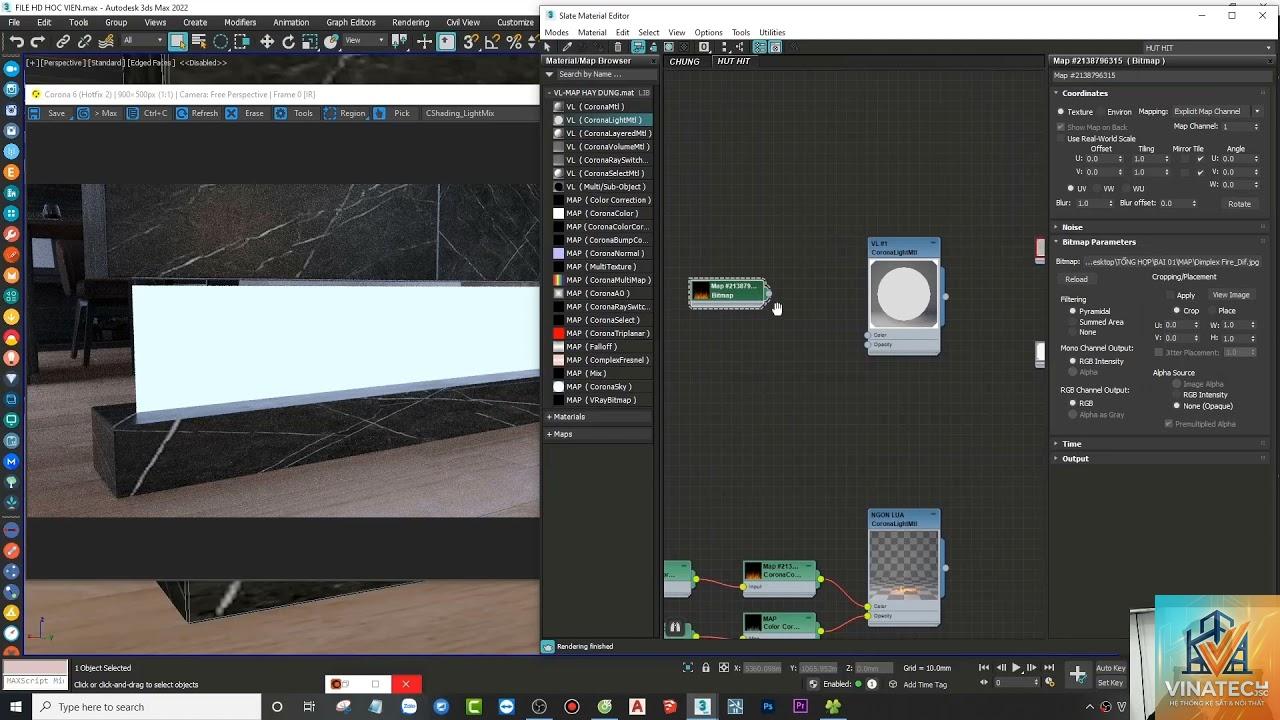Click the Reload bitmap button
The width and height of the screenshot is (1280, 720).
click(1076, 279)
